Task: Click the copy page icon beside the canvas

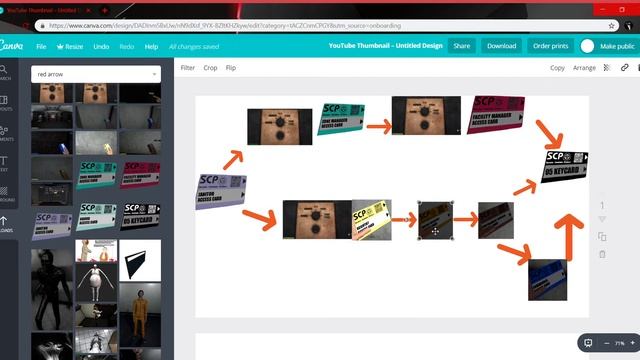Action: coord(602,237)
